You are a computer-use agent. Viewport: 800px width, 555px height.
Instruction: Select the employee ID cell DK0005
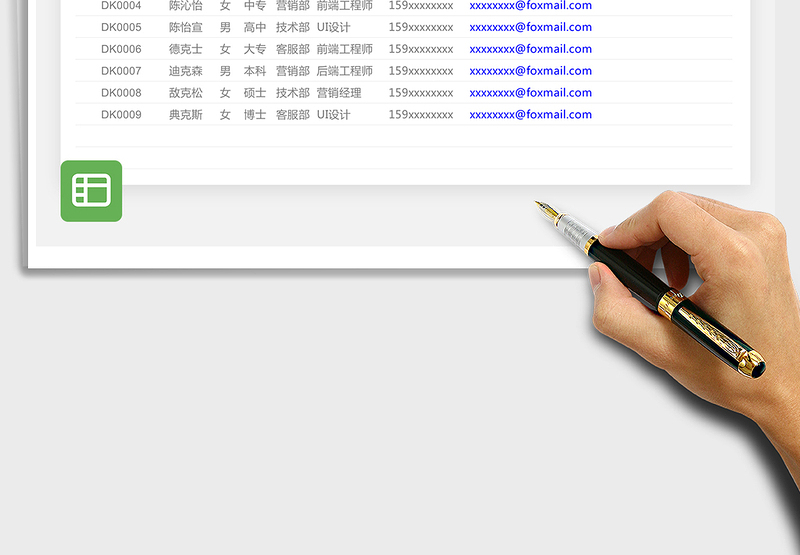(x=121, y=27)
